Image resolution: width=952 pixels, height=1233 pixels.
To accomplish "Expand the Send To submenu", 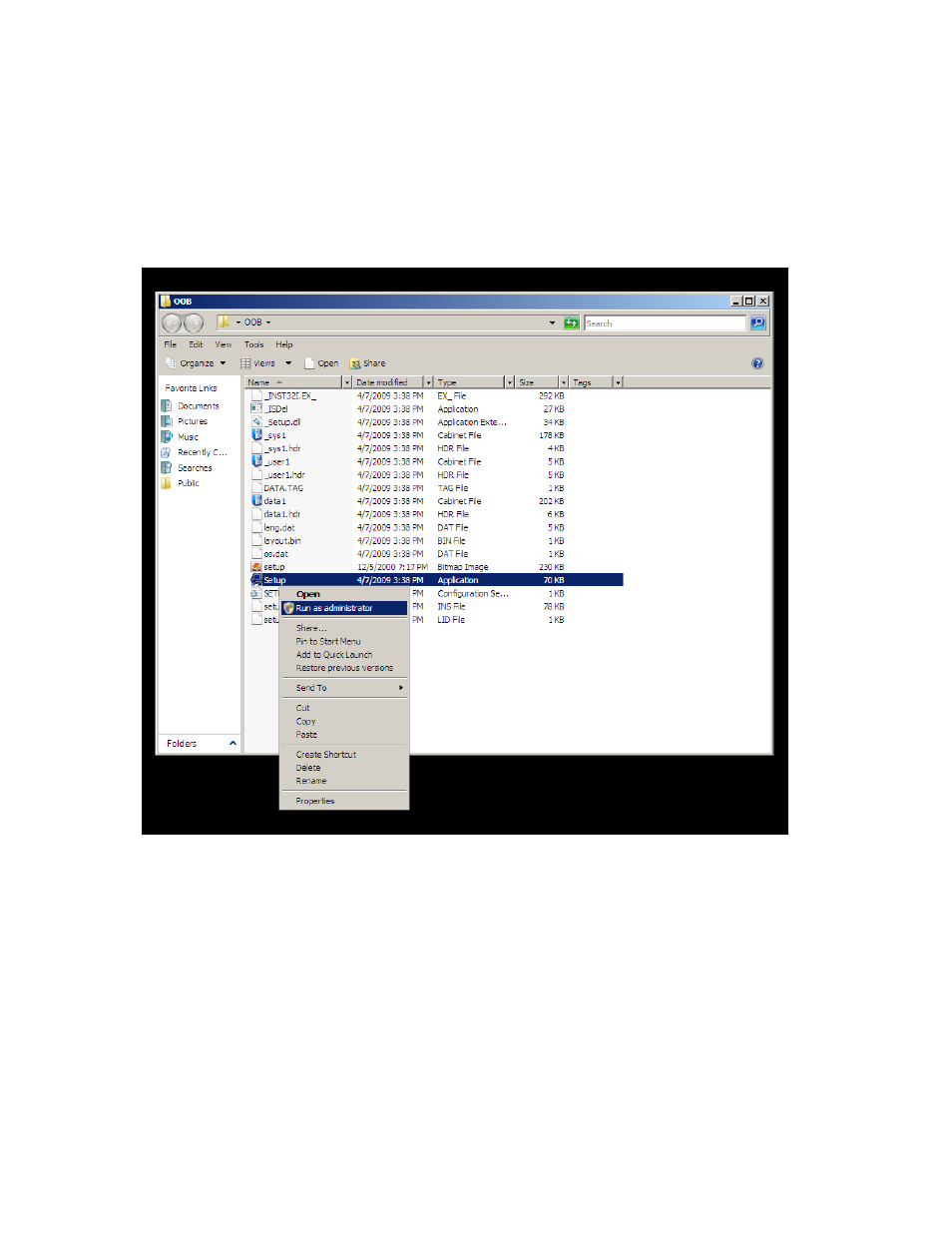I will 344,688.
